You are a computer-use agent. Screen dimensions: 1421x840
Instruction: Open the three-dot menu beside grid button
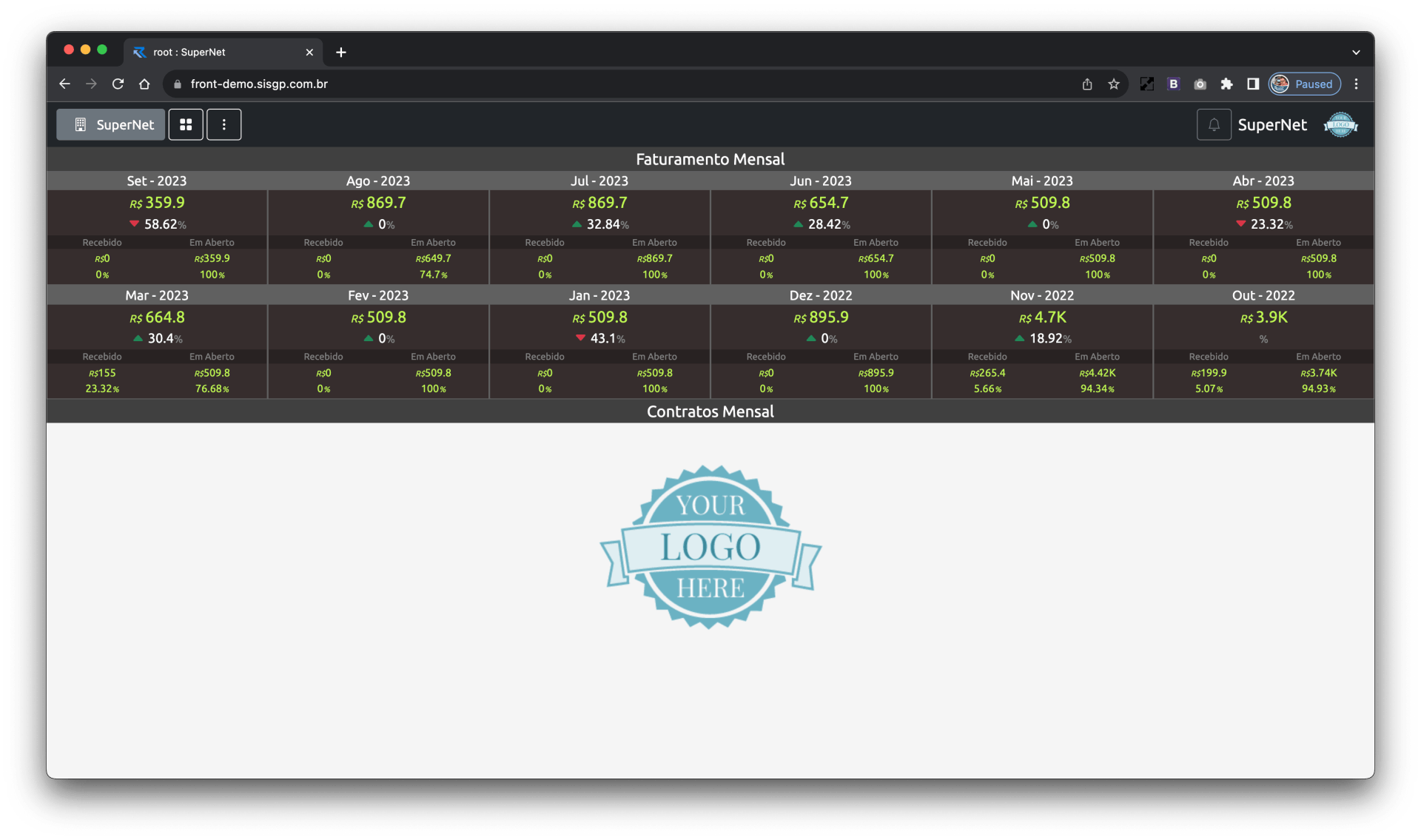click(x=224, y=124)
